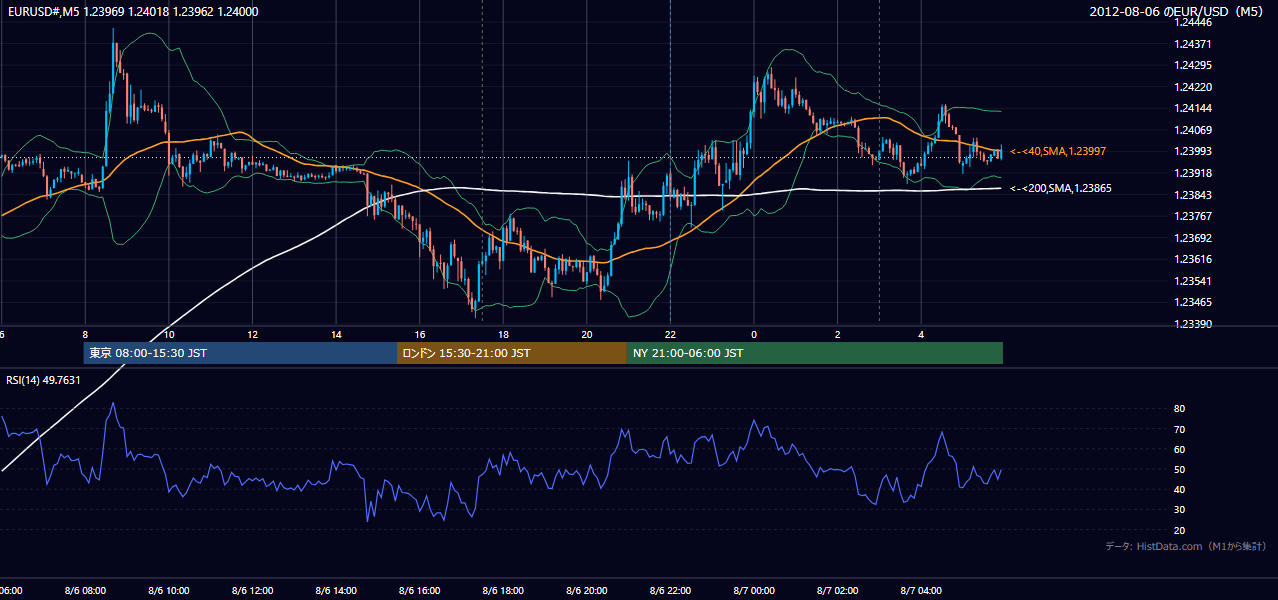Image resolution: width=1278 pixels, height=600 pixels.
Task: Click price axis value 1.23541
Action: (x=1192, y=281)
